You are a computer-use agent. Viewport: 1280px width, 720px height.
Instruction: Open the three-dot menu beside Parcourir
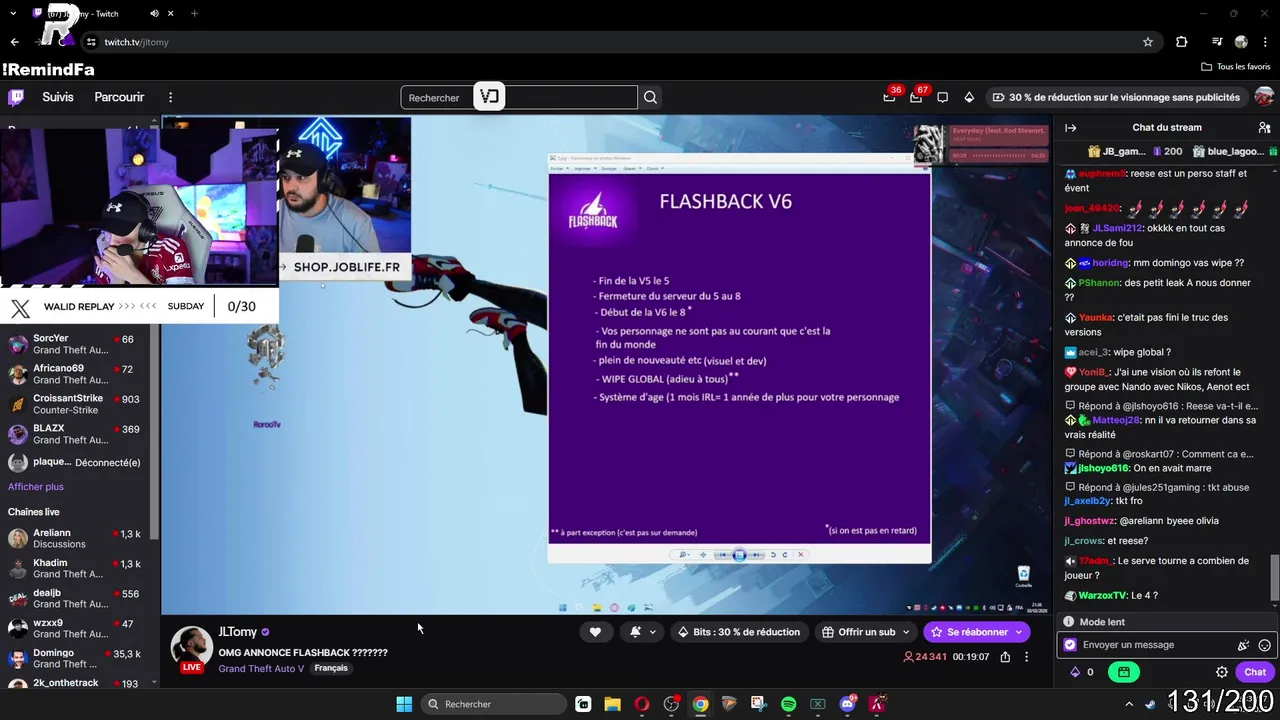tap(170, 97)
